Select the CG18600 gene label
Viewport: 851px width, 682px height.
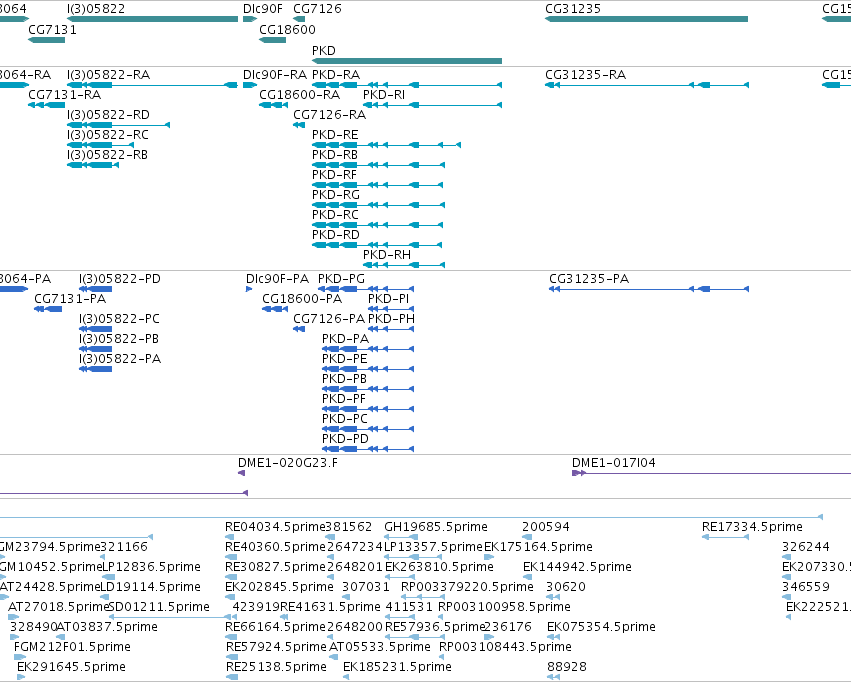coord(287,29)
